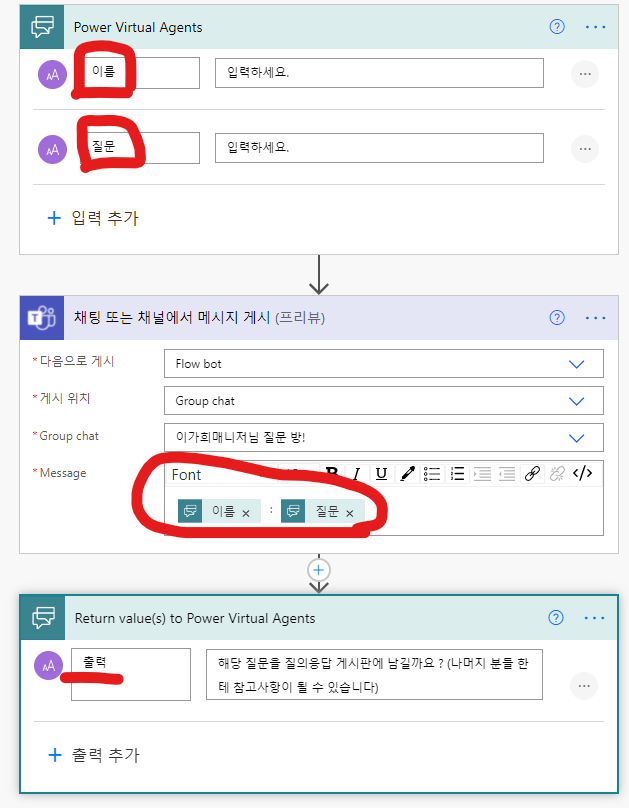Screen dimensions: 629x808
Task: Click the text type icon beside 질문 input
Action: (x=53, y=150)
